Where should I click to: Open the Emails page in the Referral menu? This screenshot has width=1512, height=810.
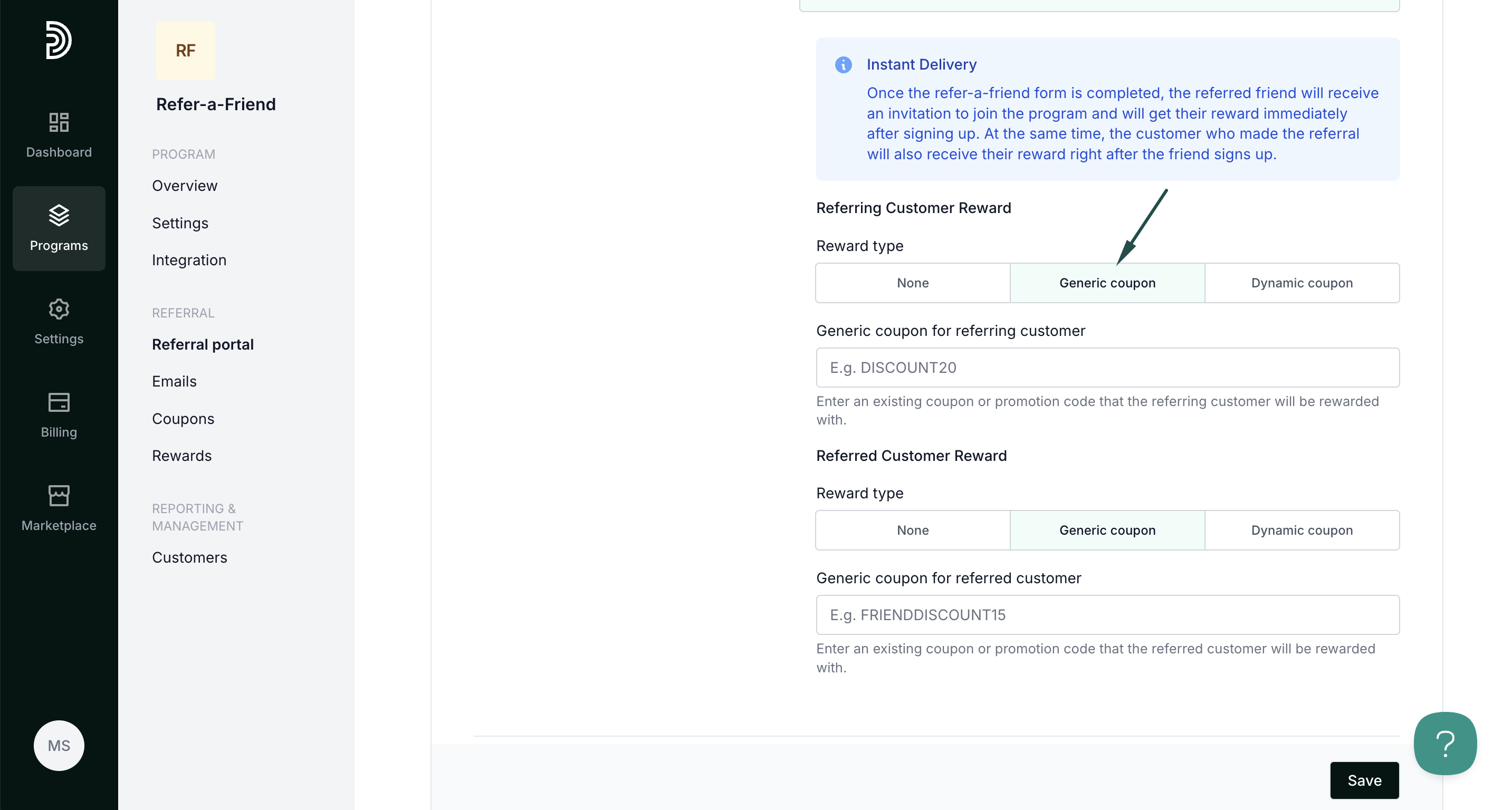point(174,381)
